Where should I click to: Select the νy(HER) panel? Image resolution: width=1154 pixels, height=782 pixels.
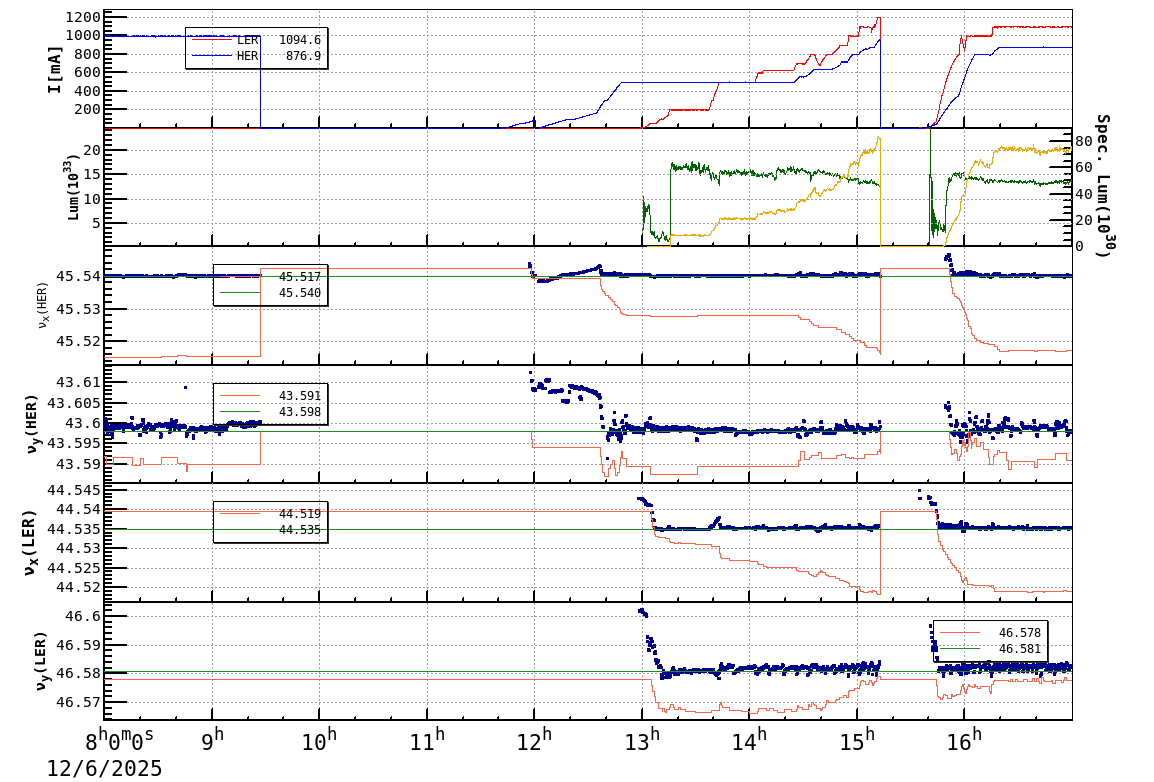[600, 425]
